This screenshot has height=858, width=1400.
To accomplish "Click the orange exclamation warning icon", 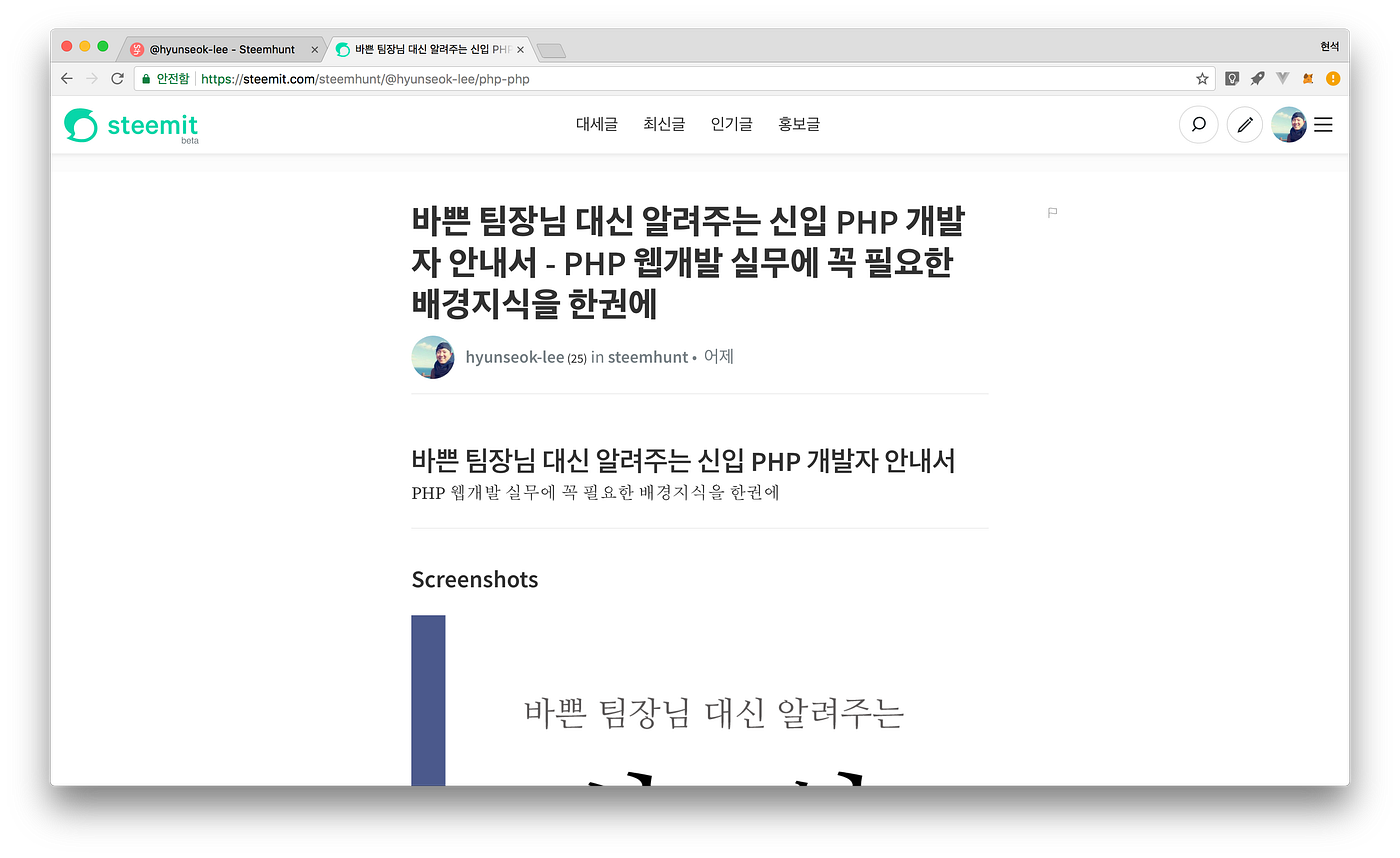I will [x=1333, y=78].
